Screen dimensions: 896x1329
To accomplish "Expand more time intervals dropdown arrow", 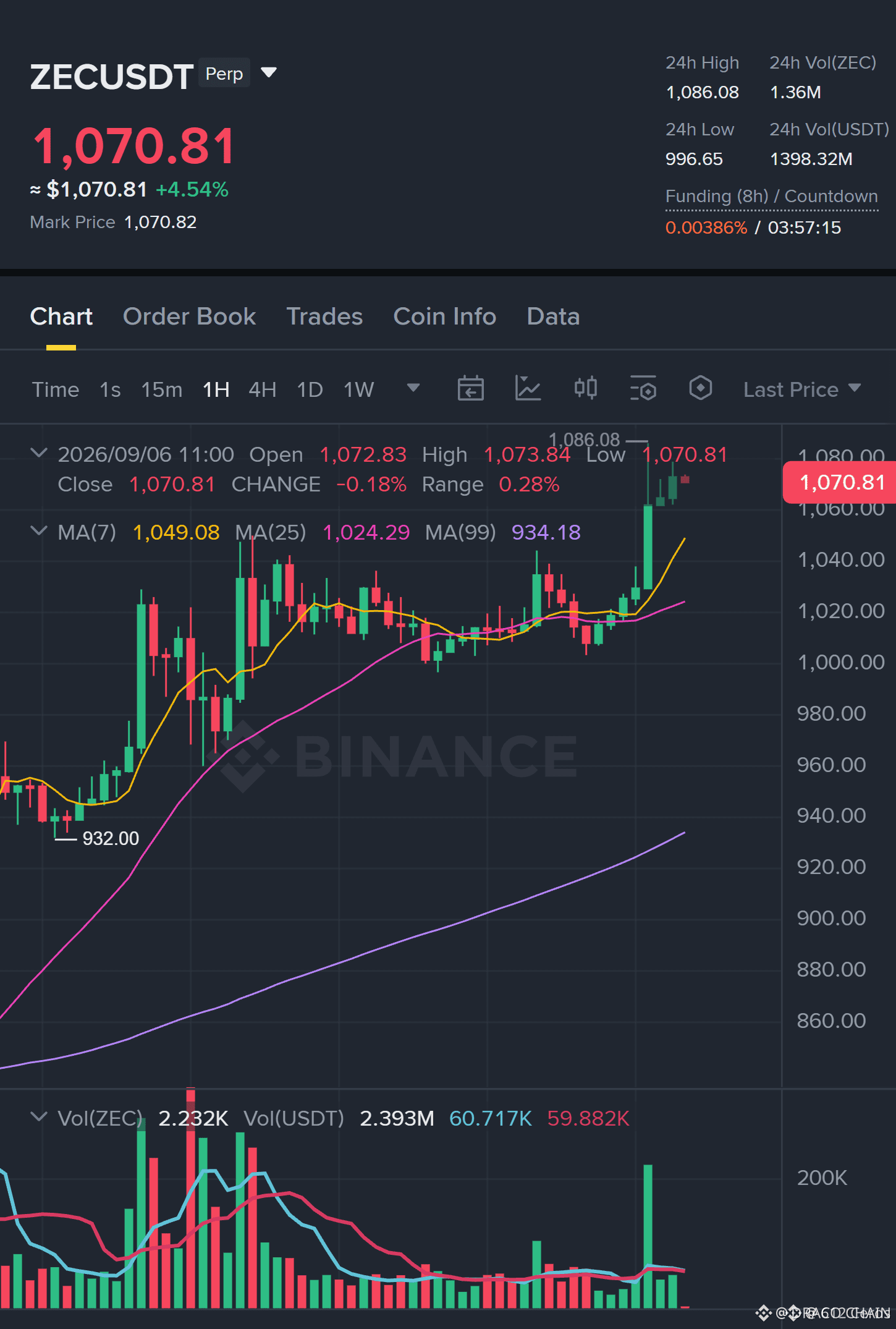I will [413, 388].
